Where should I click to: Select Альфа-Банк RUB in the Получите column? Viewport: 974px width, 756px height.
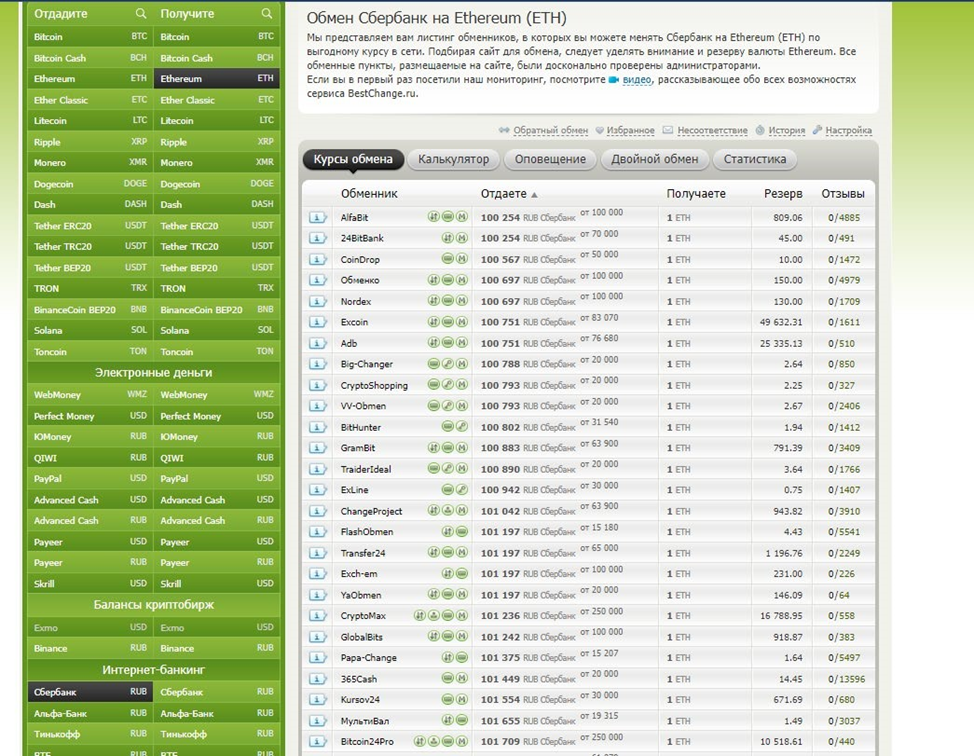(x=217, y=713)
